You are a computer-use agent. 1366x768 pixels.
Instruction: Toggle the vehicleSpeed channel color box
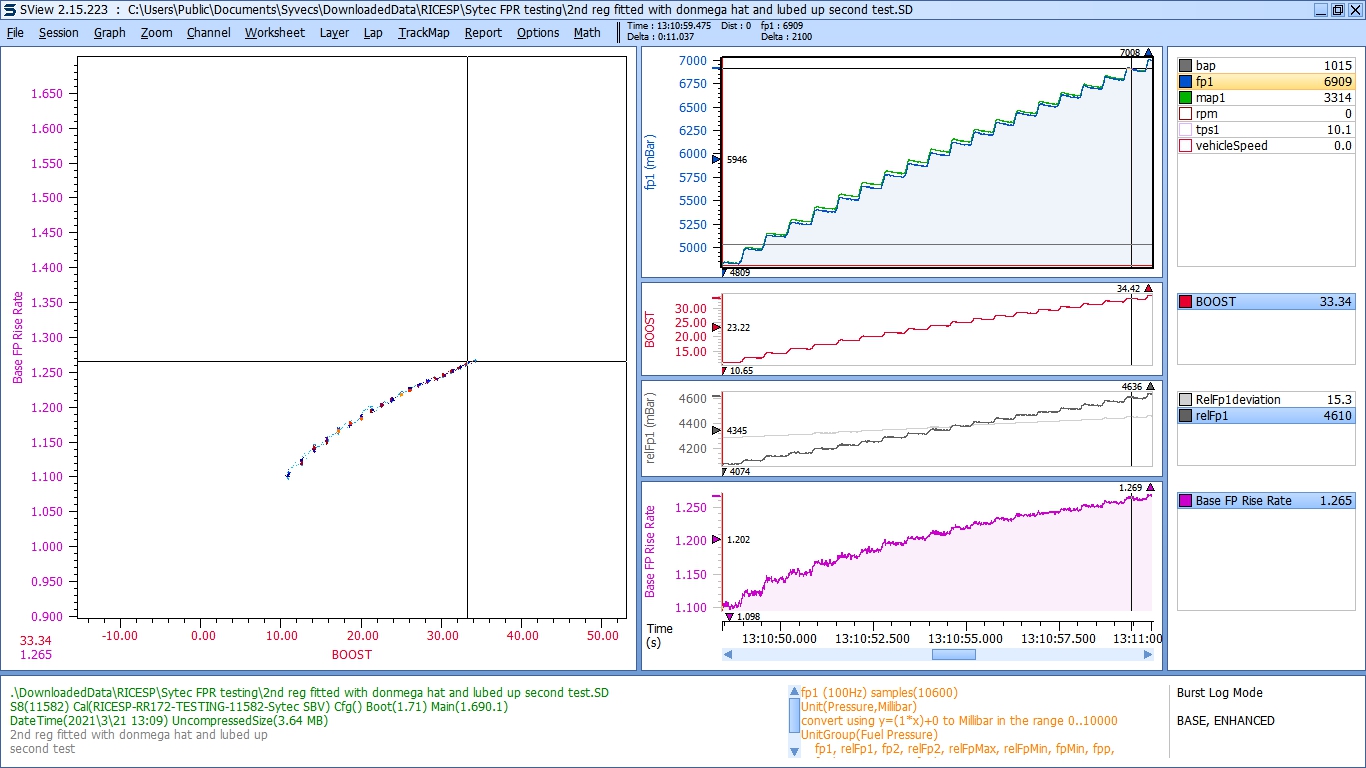point(1186,146)
